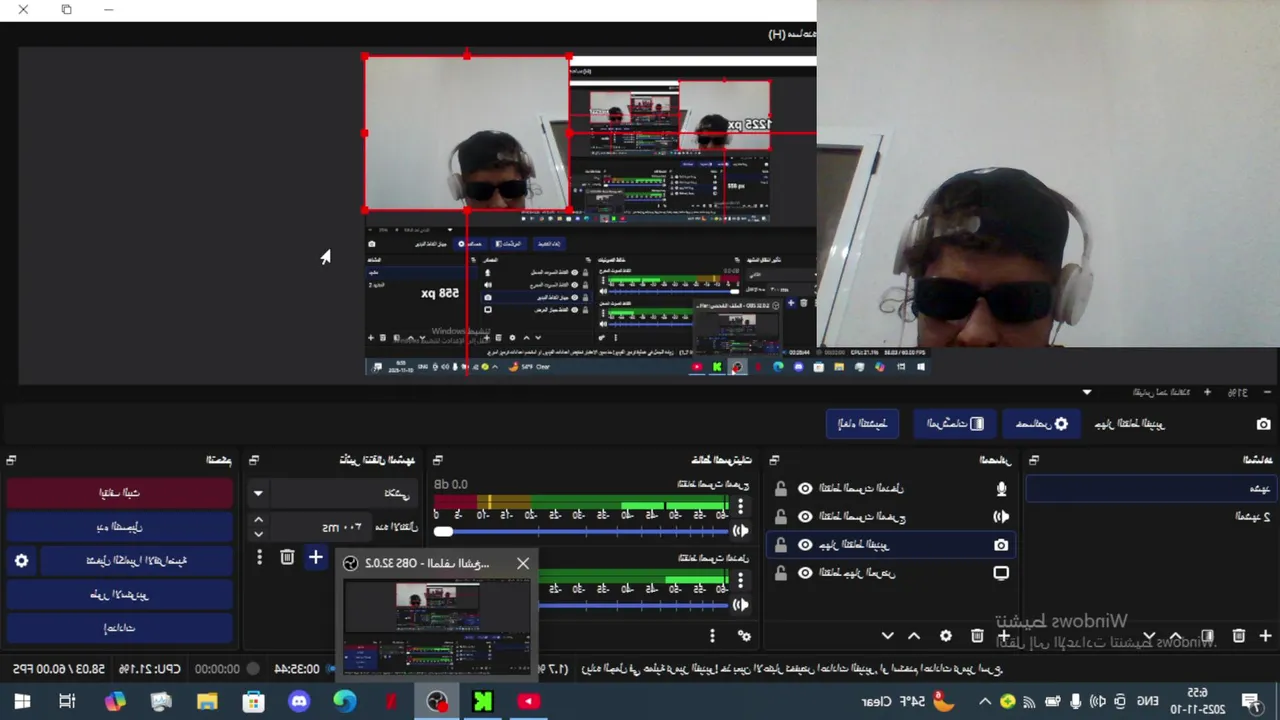1280x720 pixels.
Task: Open second mixer channel three-dot menu
Action: (x=740, y=579)
